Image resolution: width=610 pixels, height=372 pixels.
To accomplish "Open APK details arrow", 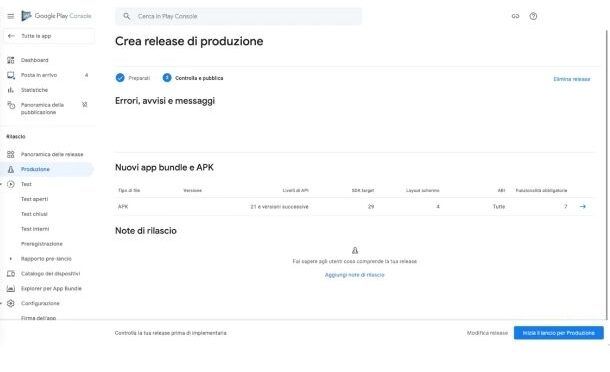I will [x=582, y=207].
